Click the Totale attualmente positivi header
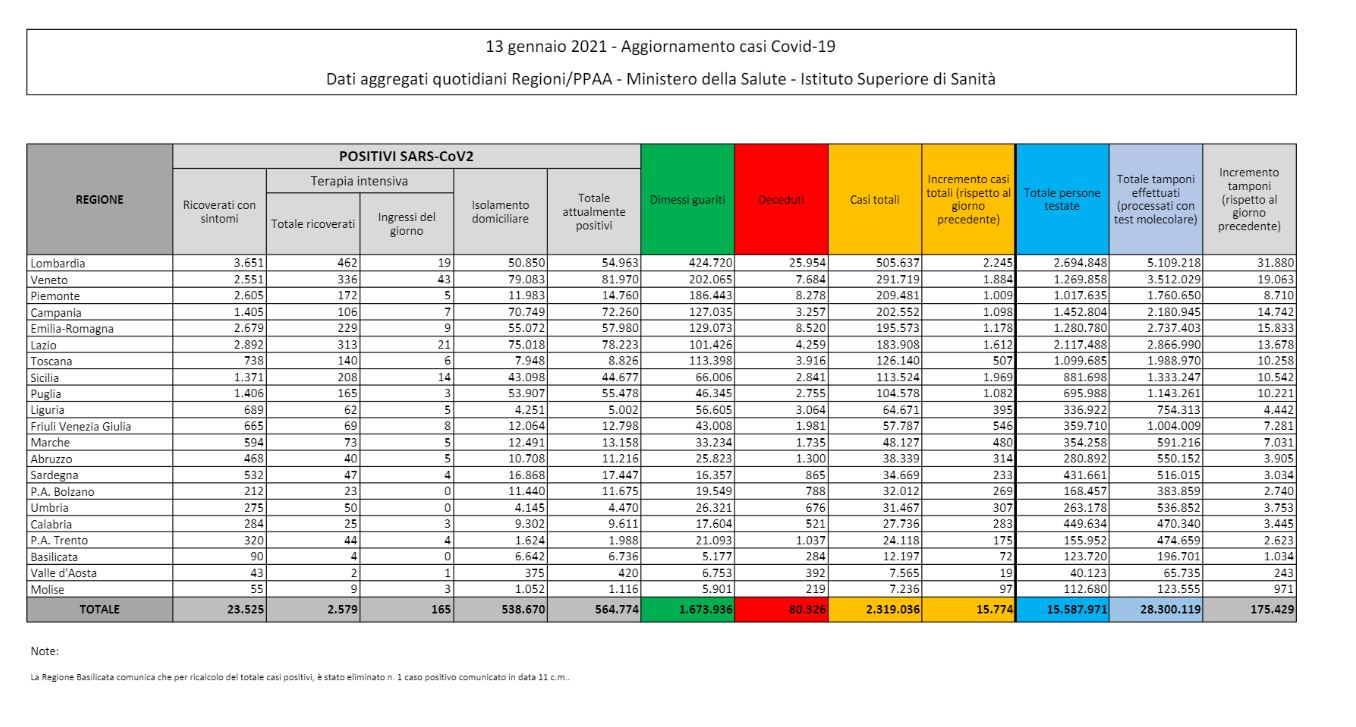1356x727 pixels. (593, 212)
